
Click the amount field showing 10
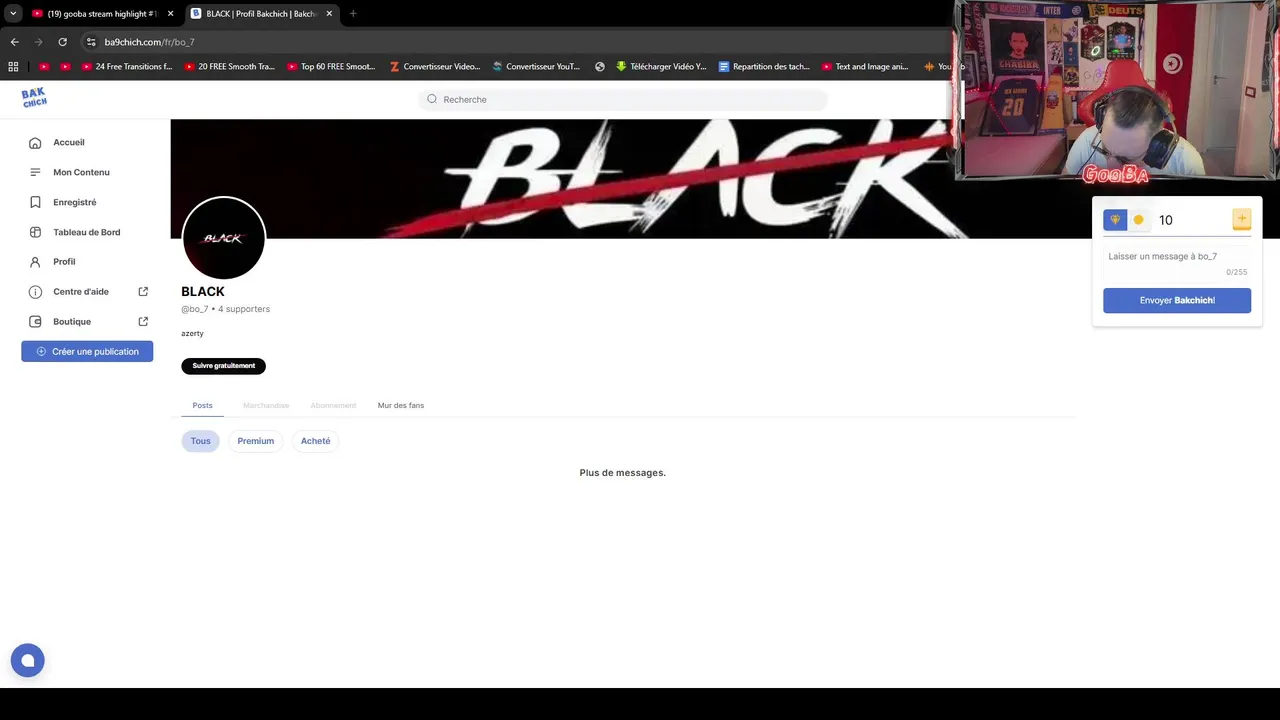1192,220
